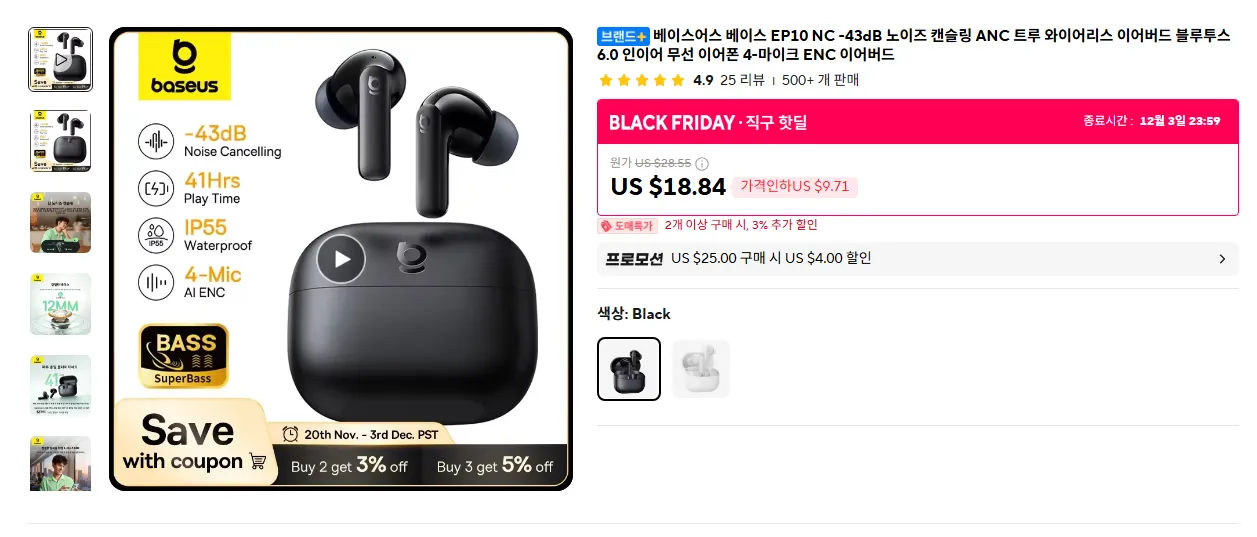Viewport: 1257px width, 537px height.
Task: Click the price drop US $9.71 badge
Action: click(794, 186)
